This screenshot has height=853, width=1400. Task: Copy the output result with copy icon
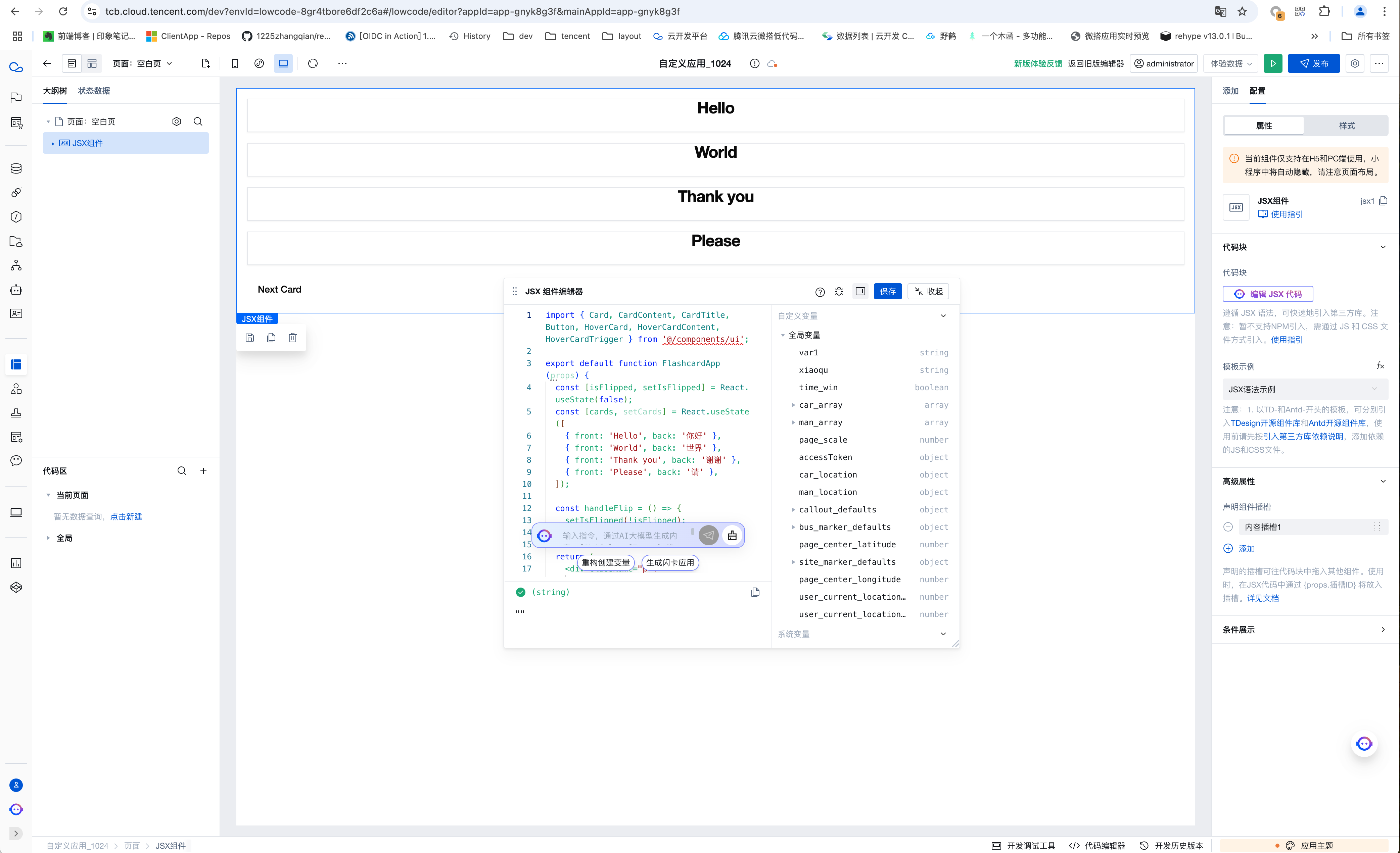(755, 592)
